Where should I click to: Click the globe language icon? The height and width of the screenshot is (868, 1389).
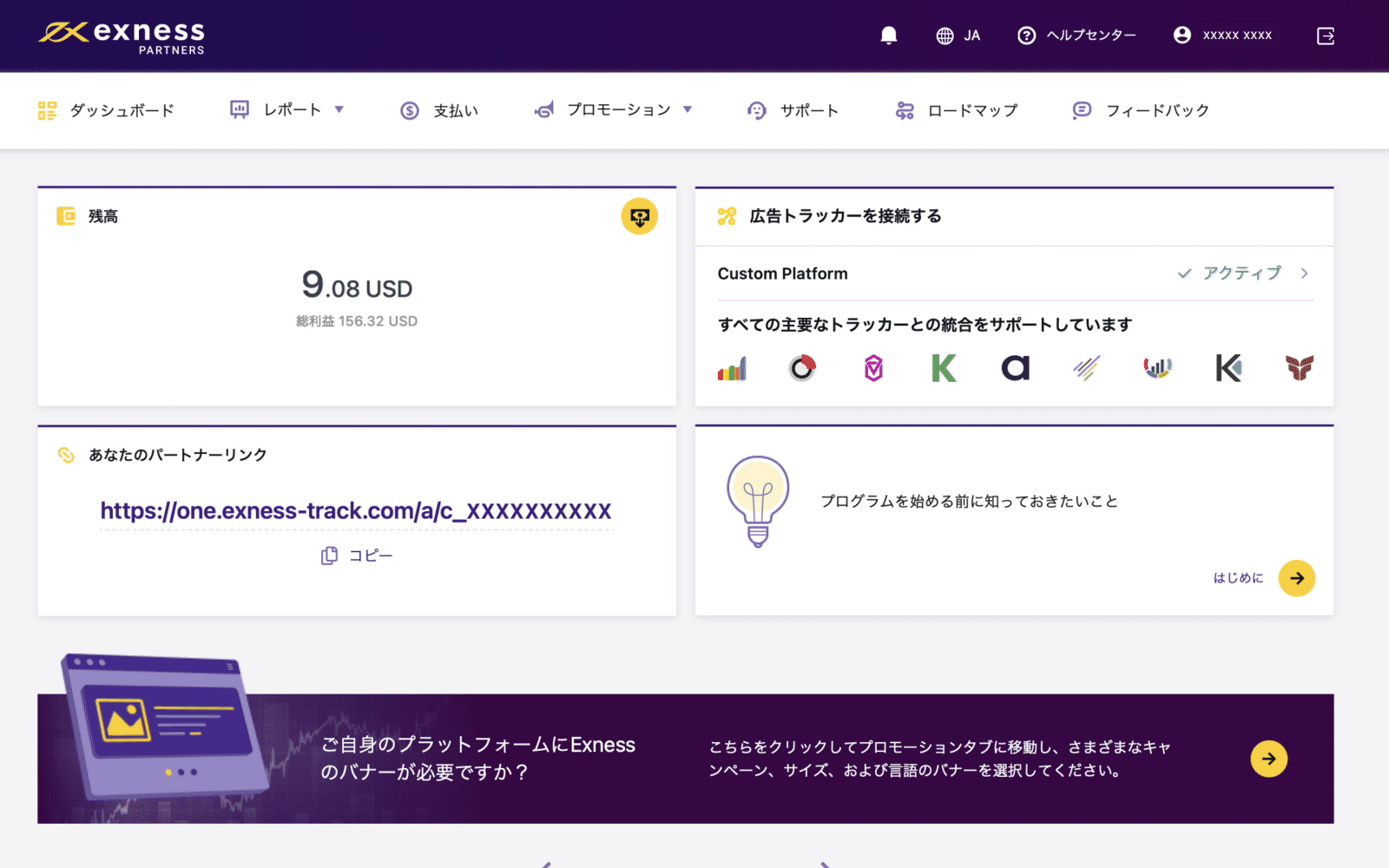click(945, 36)
